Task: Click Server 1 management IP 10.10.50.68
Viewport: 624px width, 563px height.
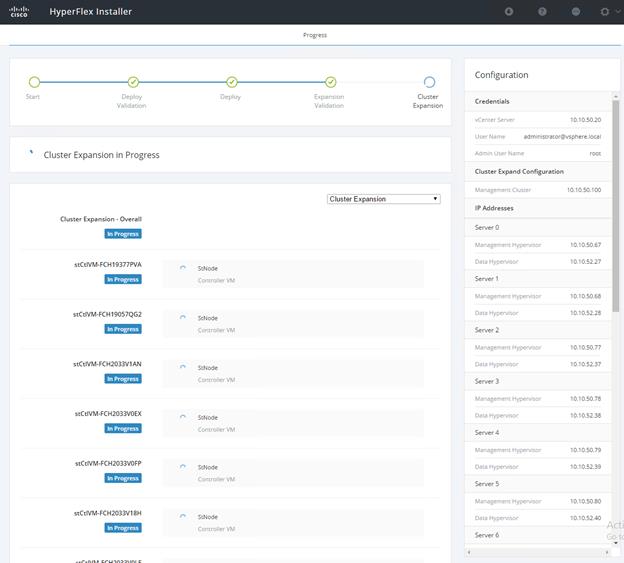Action: 585,296
